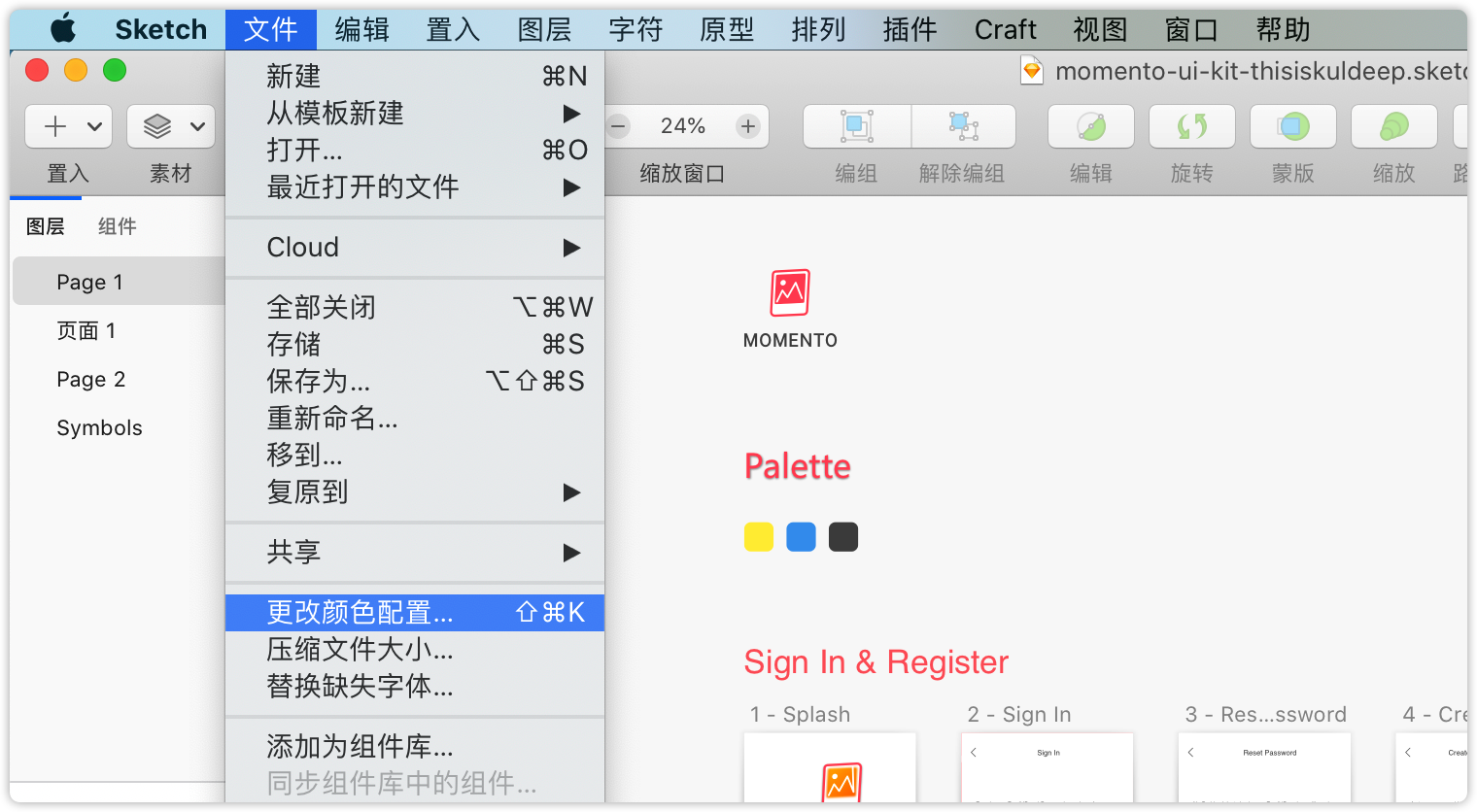Click the Scale (缩放) toolbar icon
The width and height of the screenshot is (1477, 812).
point(1393,126)
